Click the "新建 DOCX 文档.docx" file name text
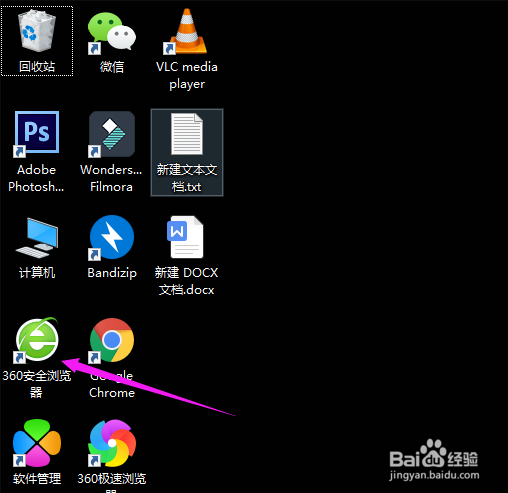The width and height of the screenshot is (508, 493). [x=186, y=281]
